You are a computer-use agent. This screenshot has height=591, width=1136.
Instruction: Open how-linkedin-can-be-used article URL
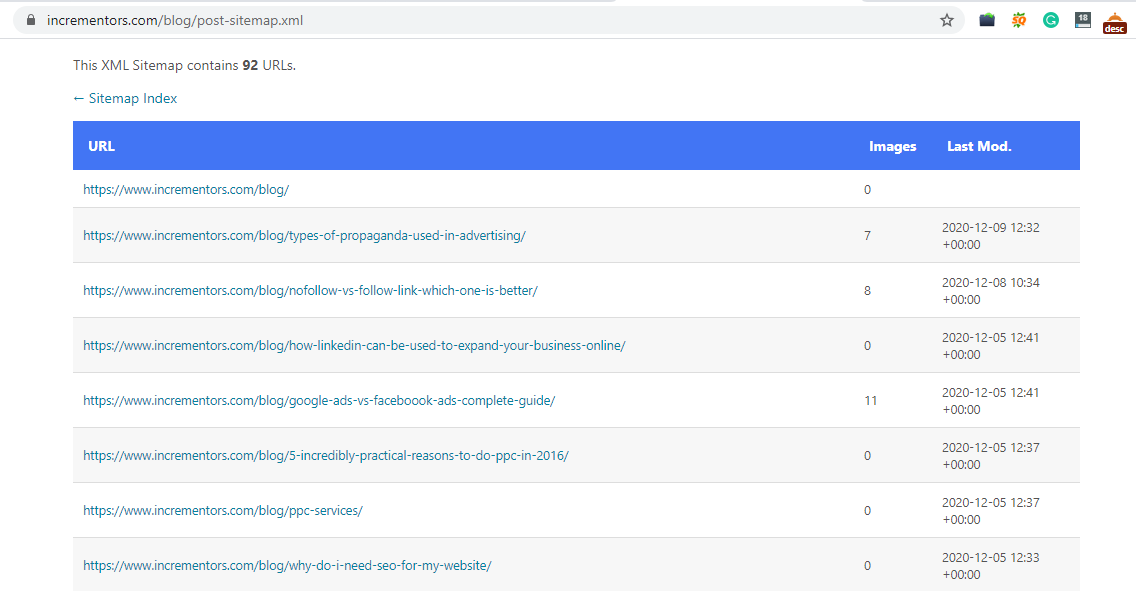pyautogui.click(x=354, y=345)
